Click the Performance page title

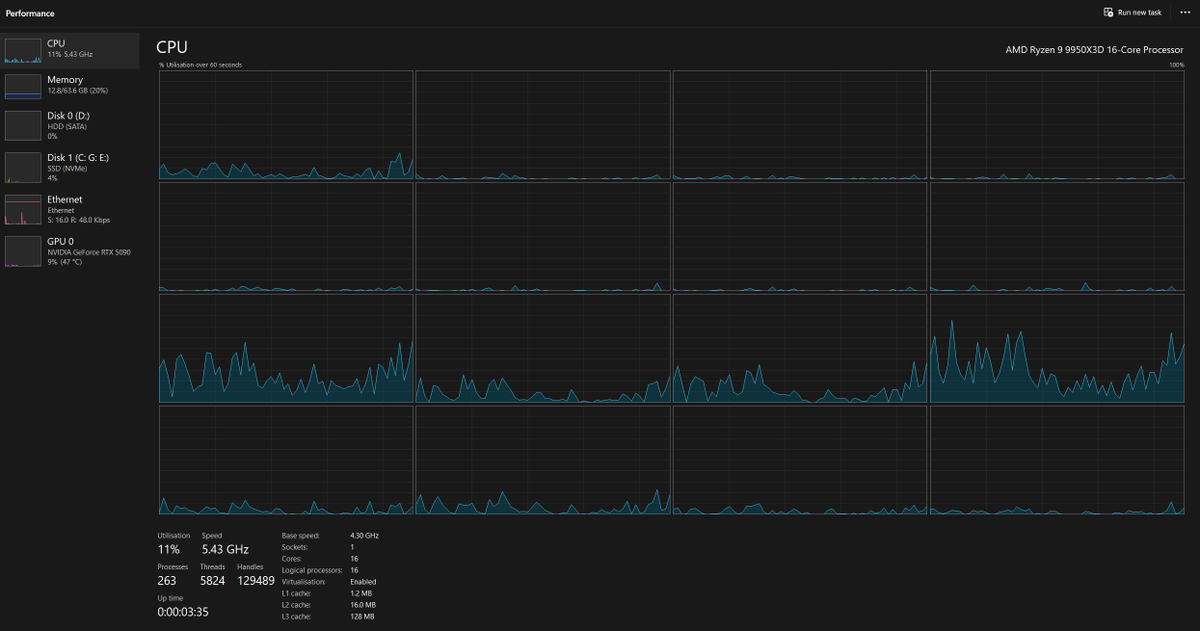30,13
